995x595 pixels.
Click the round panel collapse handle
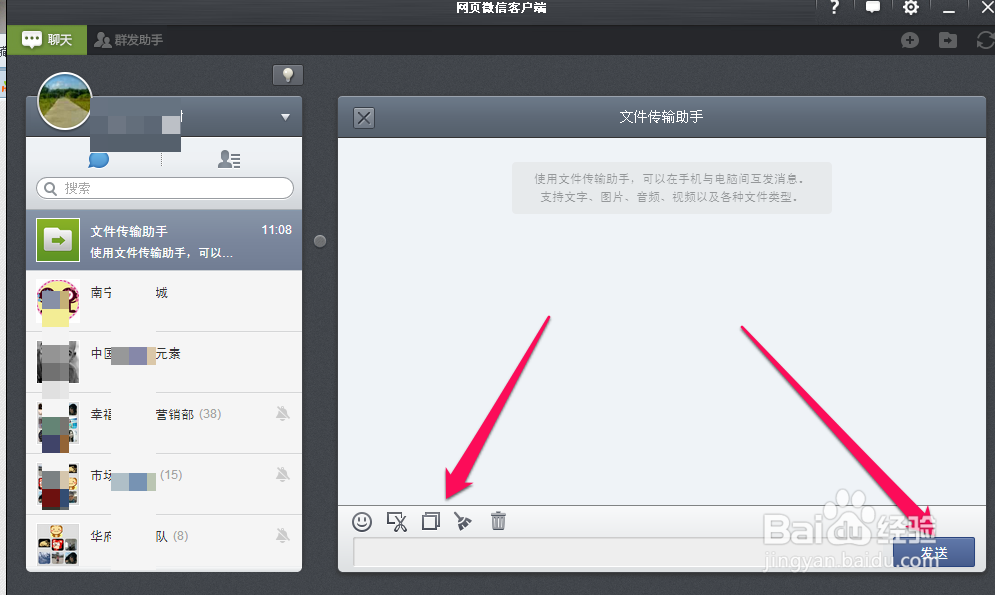pos(320,241)
